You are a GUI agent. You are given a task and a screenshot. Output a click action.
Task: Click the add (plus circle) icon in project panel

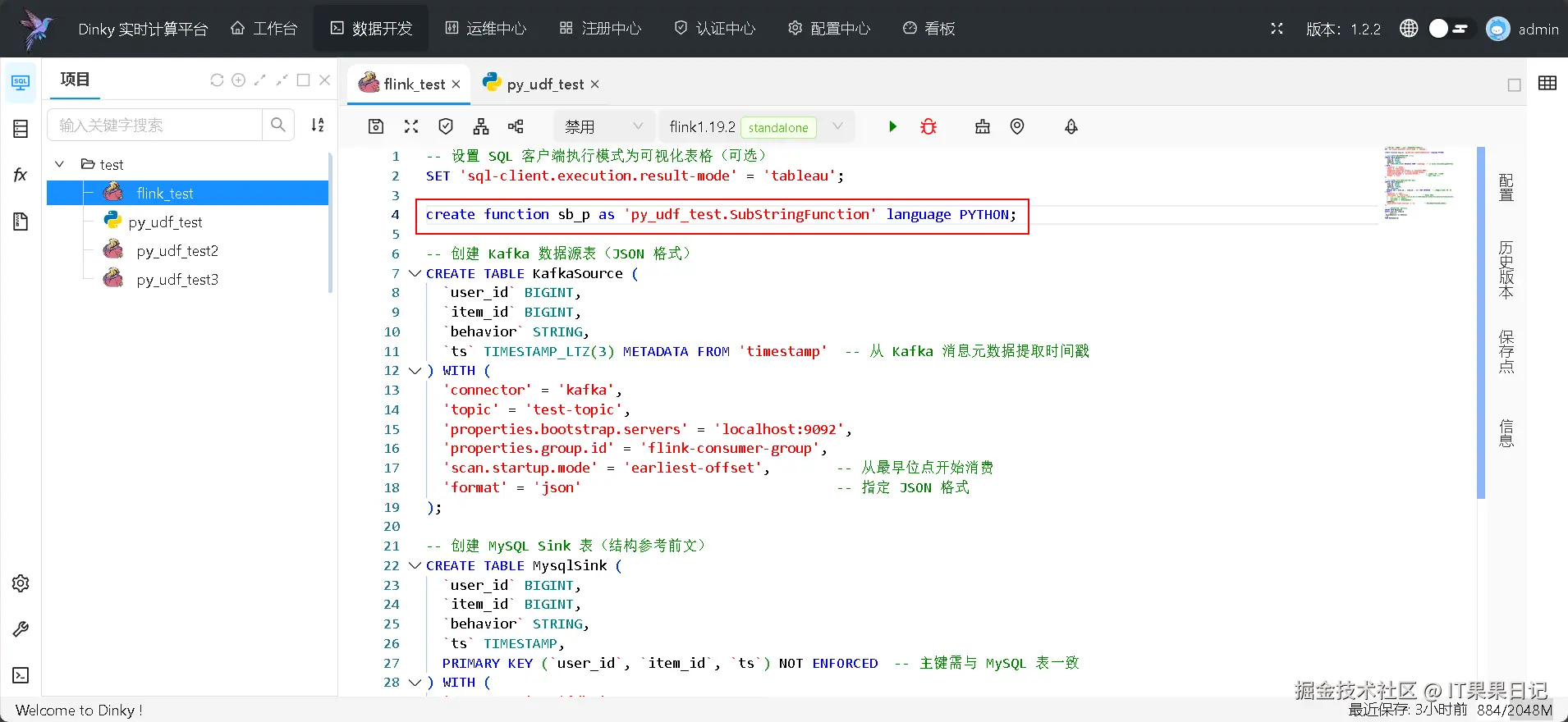coord(239,80)
